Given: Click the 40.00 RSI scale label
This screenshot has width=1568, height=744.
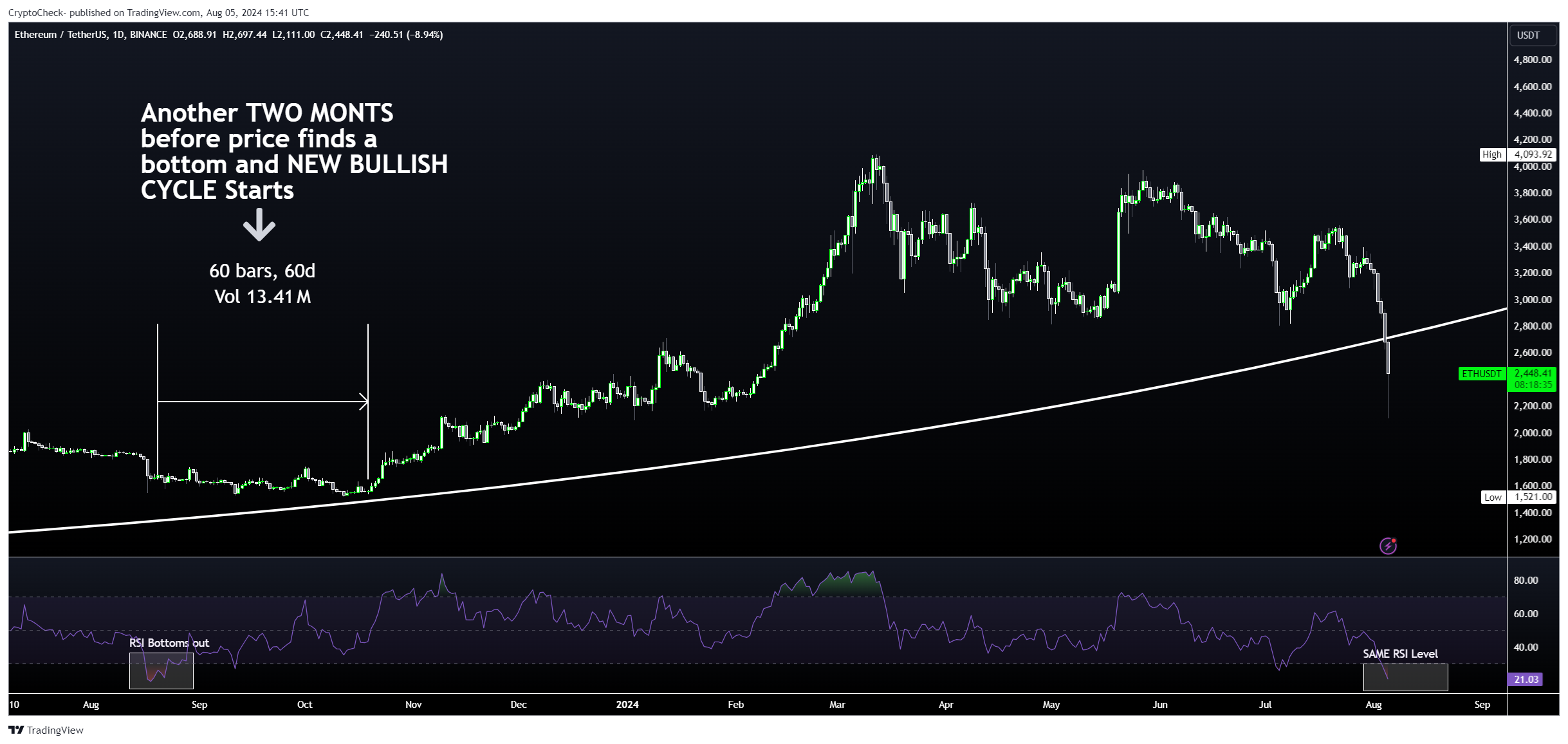Looking at the screenshot, I should 1526,647.
